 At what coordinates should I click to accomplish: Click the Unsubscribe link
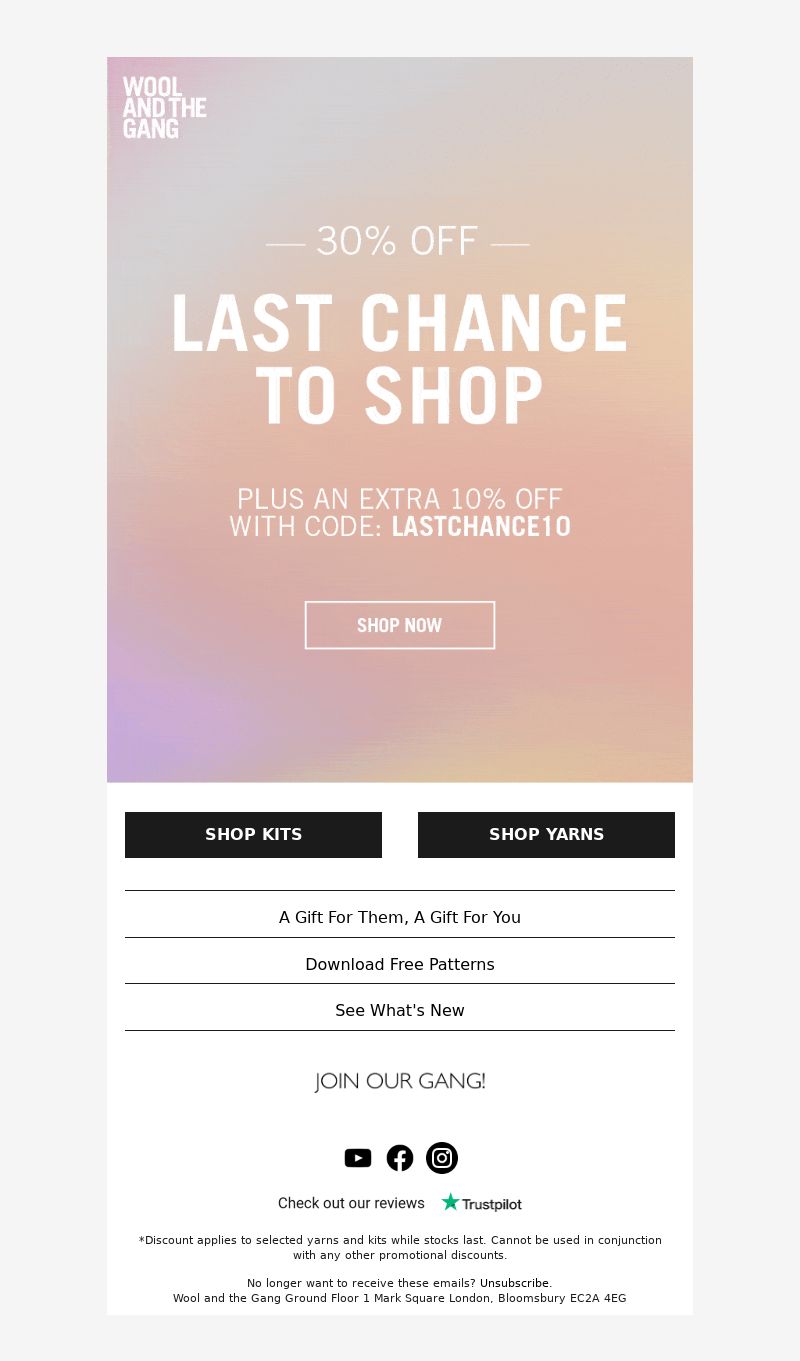tap(515, 1283)
